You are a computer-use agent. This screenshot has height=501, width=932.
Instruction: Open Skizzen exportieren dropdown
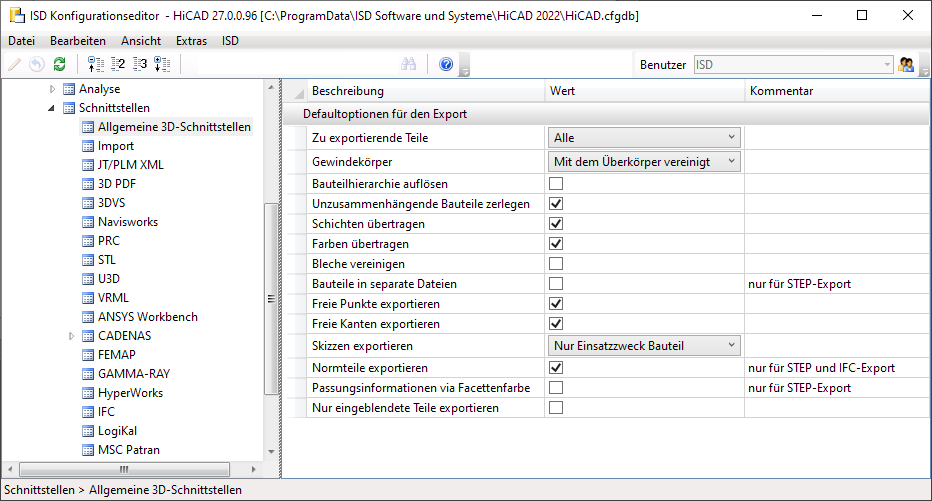[644, 346]
